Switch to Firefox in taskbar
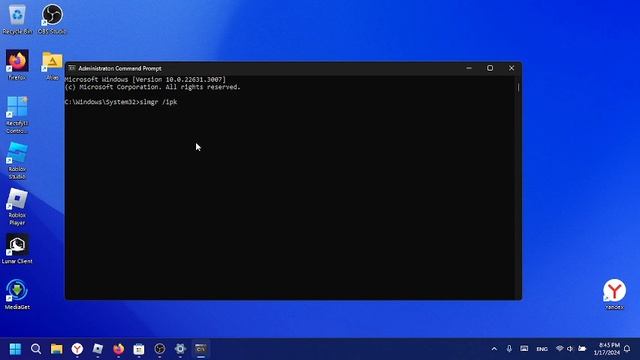640x360 pixels. click(x=118, y=349)
